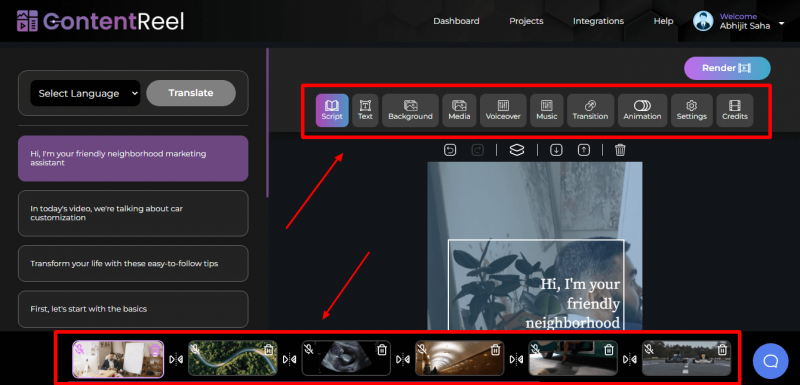Expand the Abhijit Saha account menu arrow
Viewport: 800px width, 385px height.
(x=782, y=23)
